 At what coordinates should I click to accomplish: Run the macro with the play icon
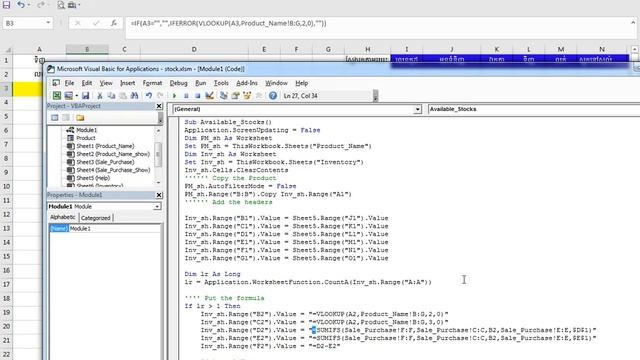(174, 96)
